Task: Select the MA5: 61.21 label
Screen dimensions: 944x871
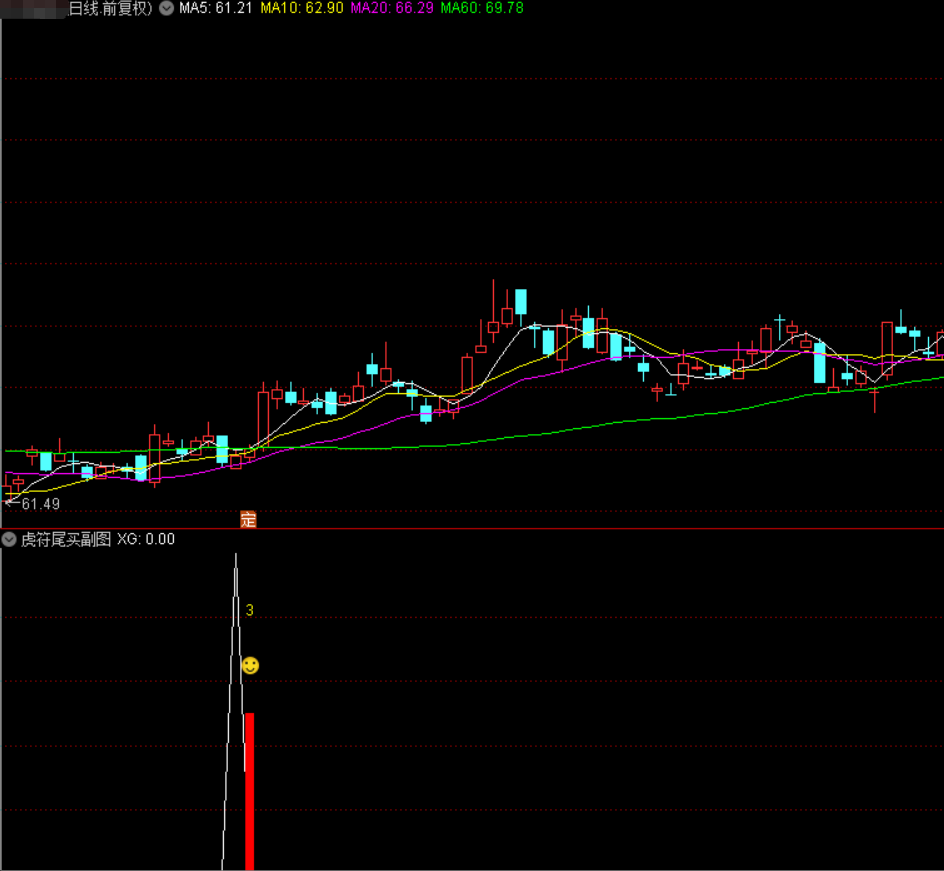Action: [x=216, y=8]
